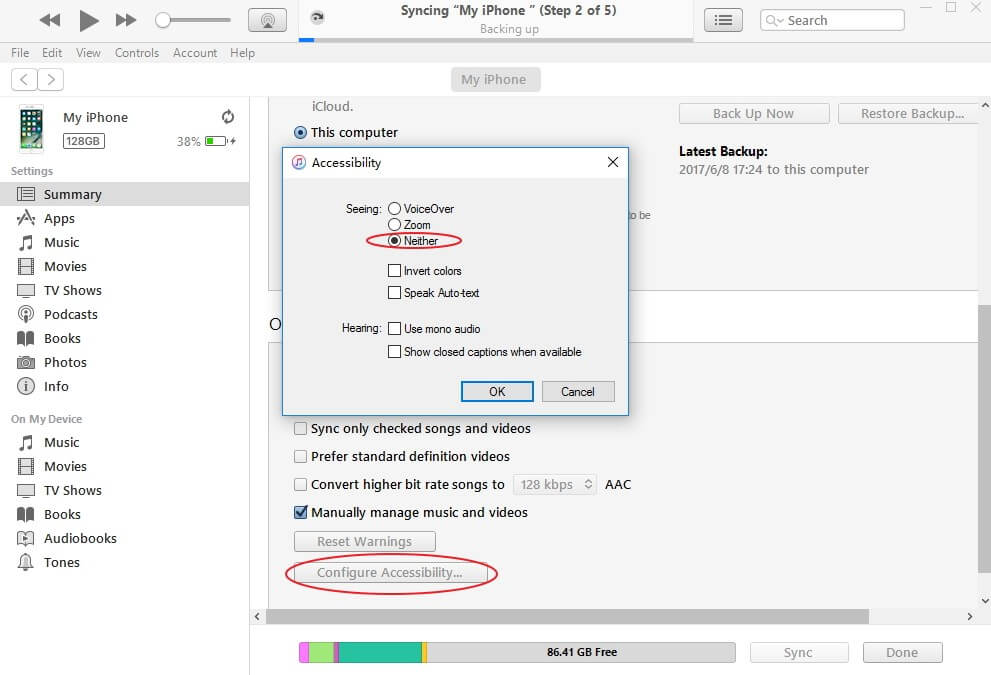Open the Controls menu
991x675 pixels.
click(137, 53)
